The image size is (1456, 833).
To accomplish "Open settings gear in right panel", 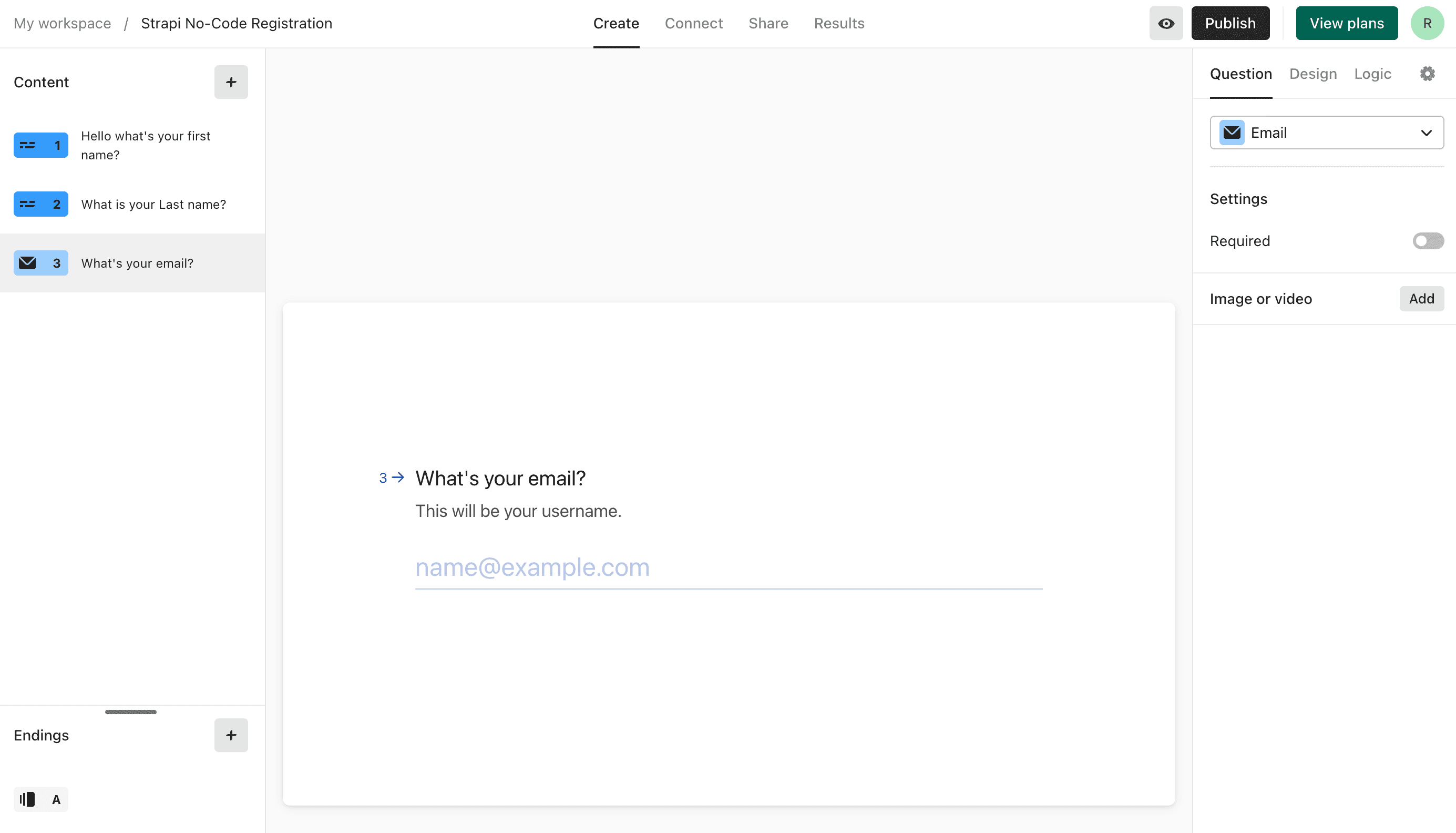I will point(1428,74).
